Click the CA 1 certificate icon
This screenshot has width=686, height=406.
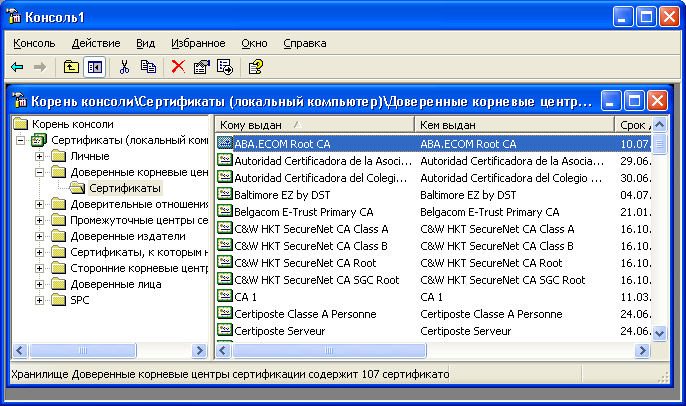pyautogui.click(x=225, y=296)
